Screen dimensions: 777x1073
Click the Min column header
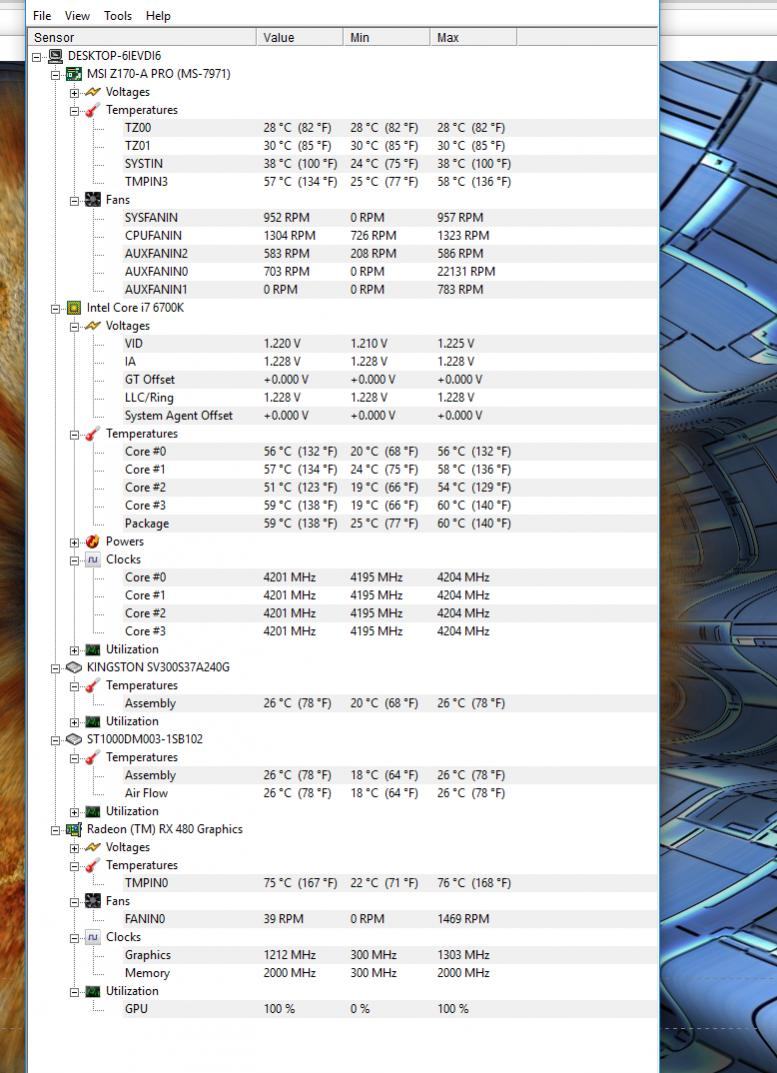[x=386, y=37]
